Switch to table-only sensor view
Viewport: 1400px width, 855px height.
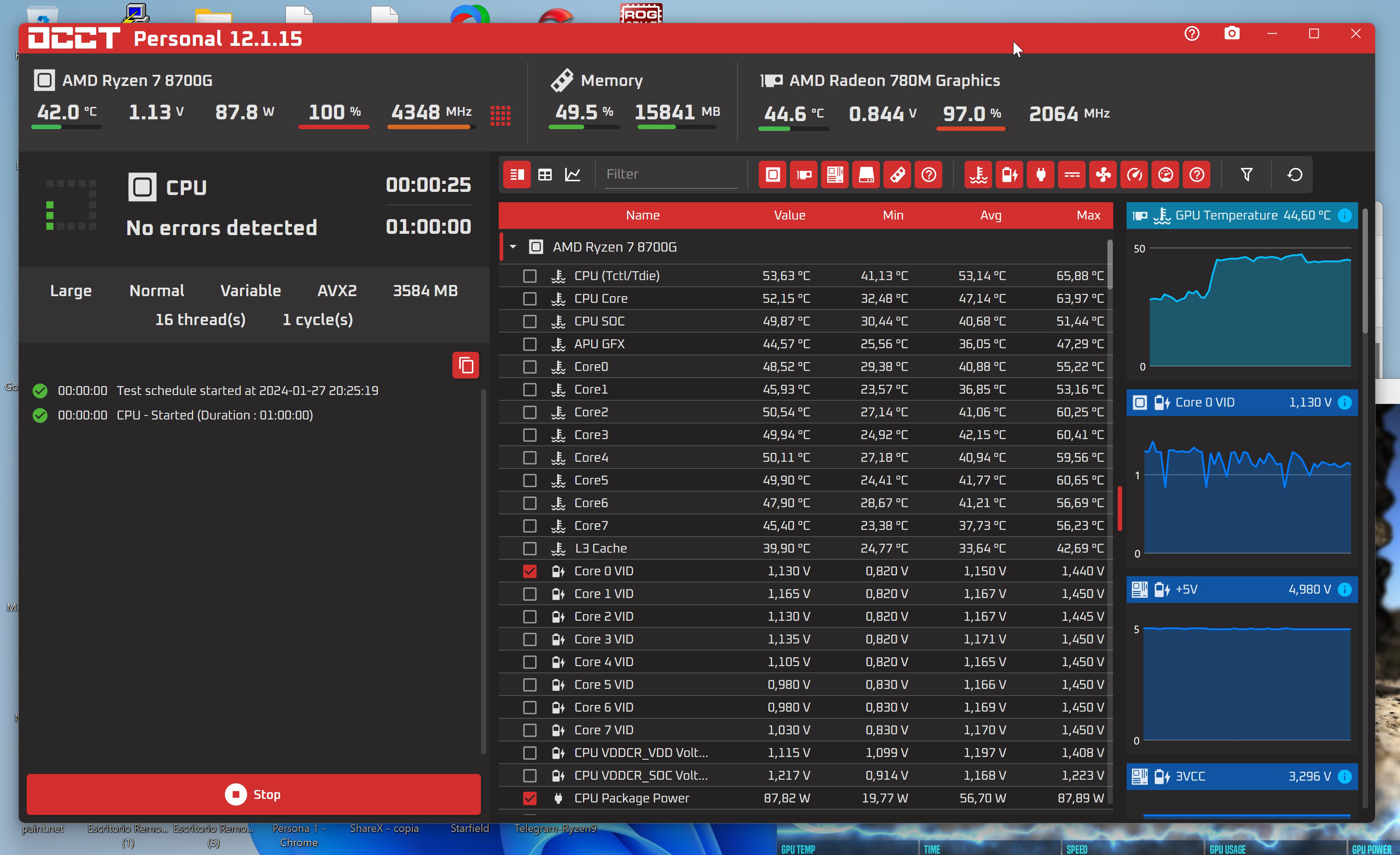[x=545, y=175]
